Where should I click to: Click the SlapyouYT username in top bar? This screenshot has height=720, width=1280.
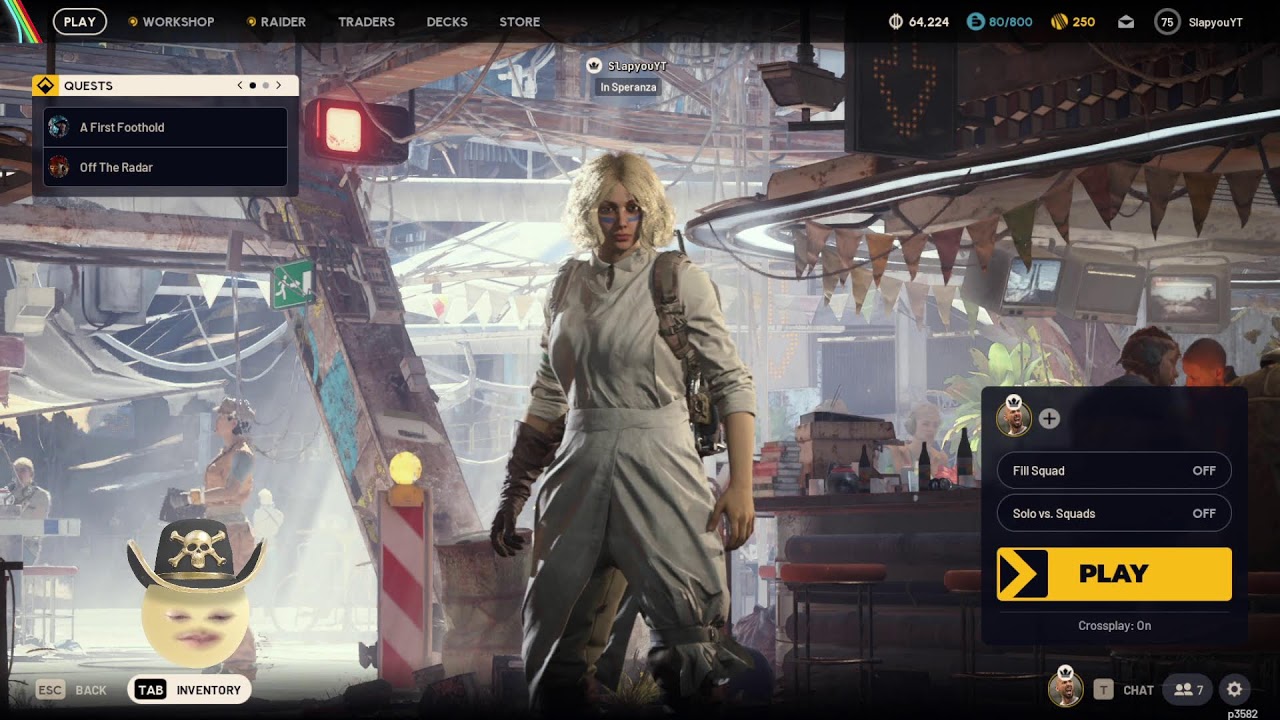(1216, 22)
